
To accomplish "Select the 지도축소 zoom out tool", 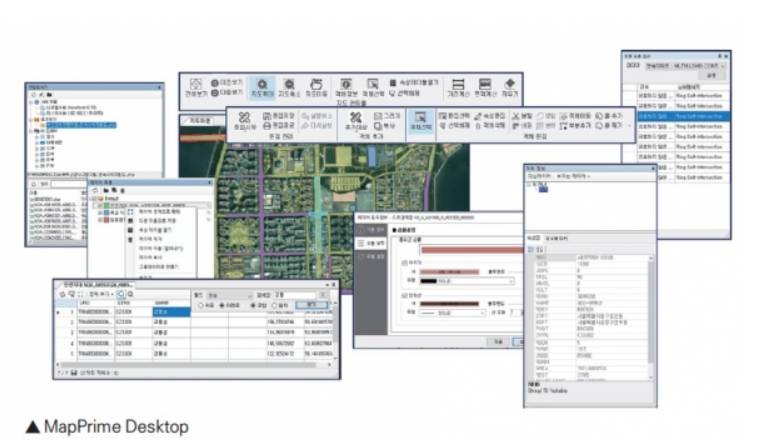I will coord(290,88).
